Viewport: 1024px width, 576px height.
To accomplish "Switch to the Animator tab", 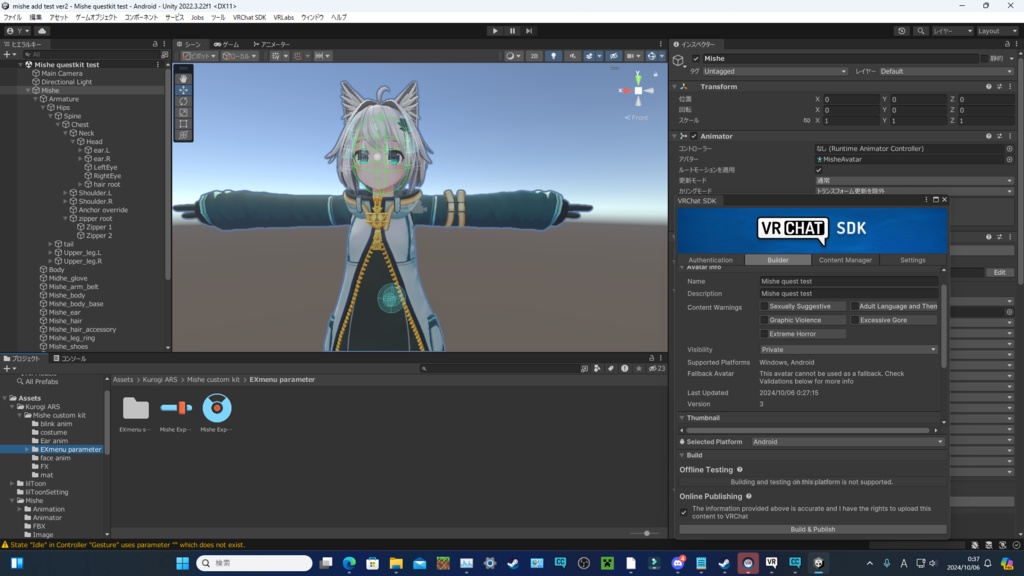I will click(271, 44).
